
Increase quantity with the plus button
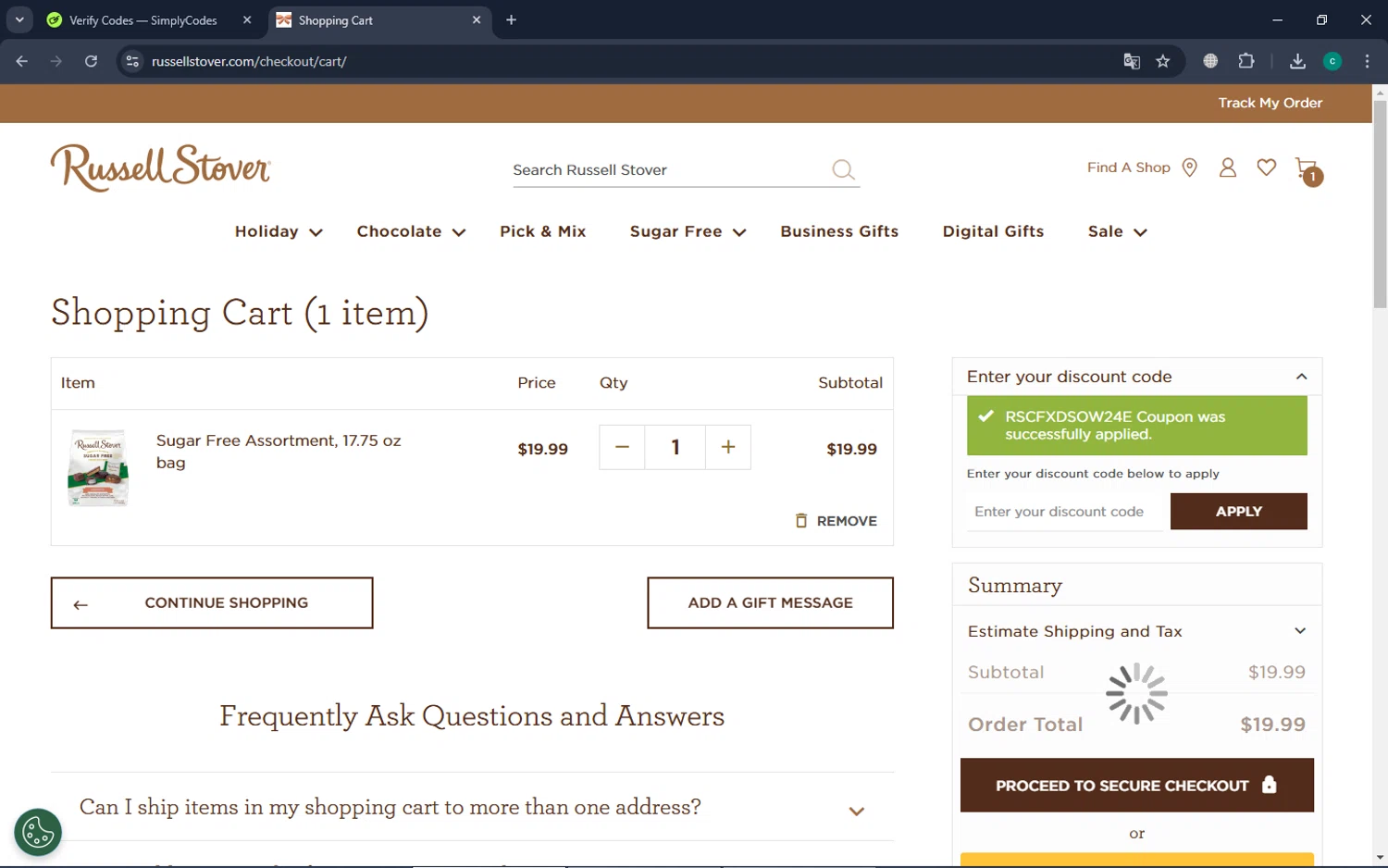(x=728, y=448)
